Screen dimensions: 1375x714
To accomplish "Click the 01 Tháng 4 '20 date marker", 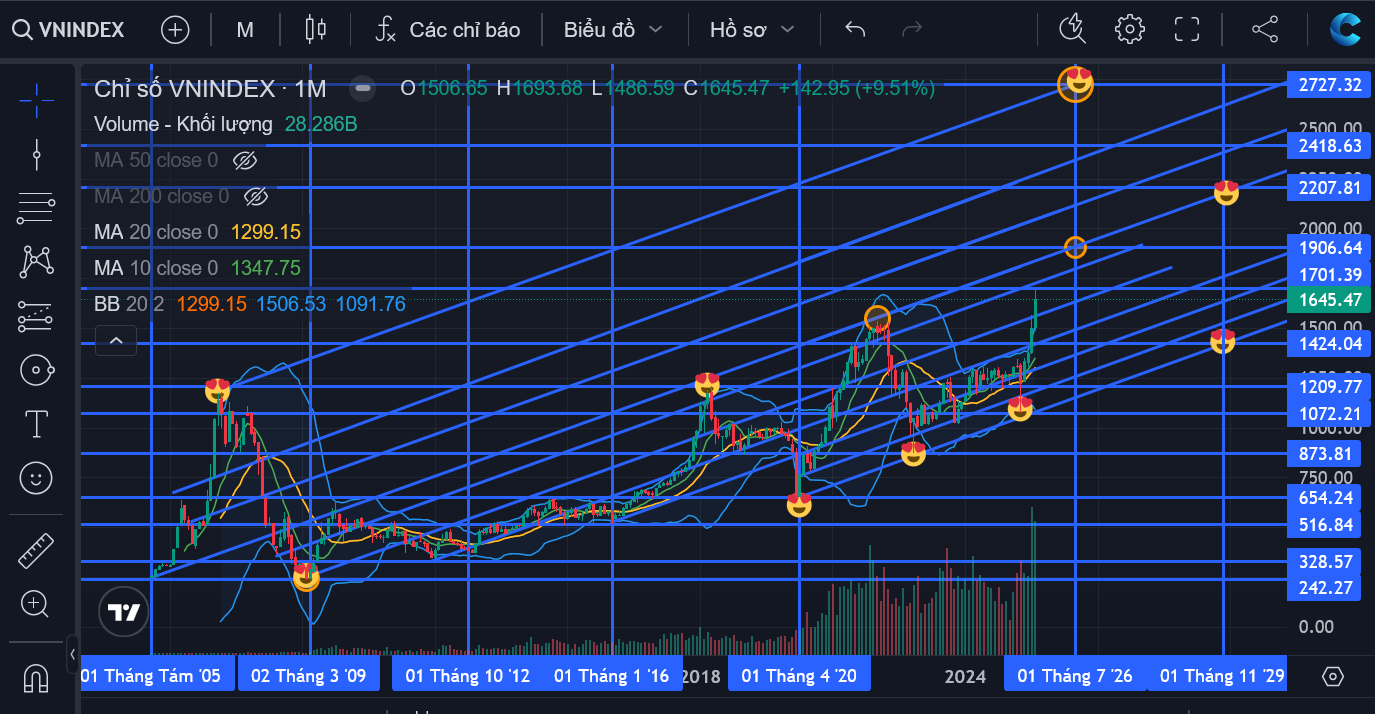I will pos(799,676).
